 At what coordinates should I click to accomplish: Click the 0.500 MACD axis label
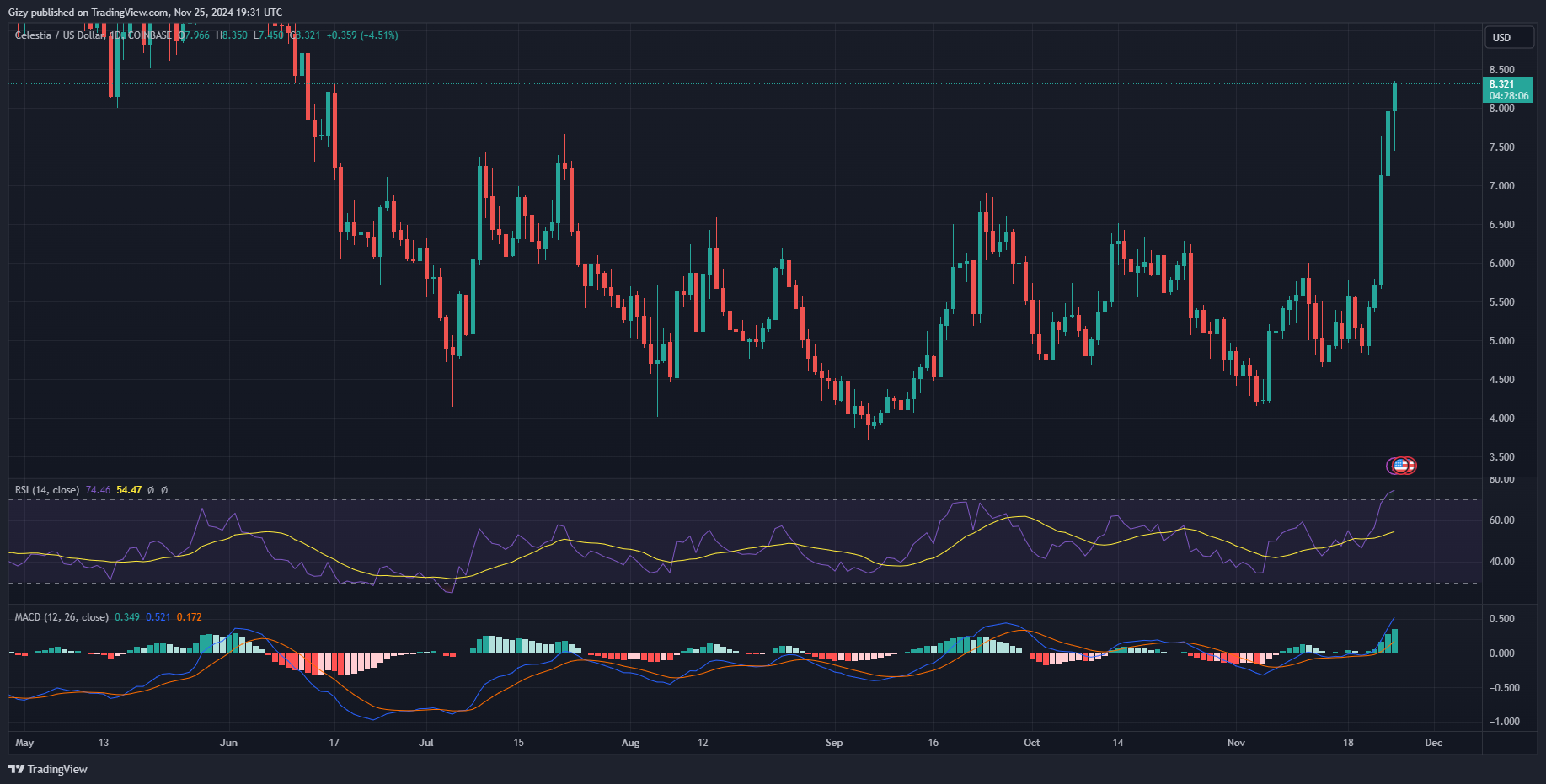click(x=1501, y=619)
